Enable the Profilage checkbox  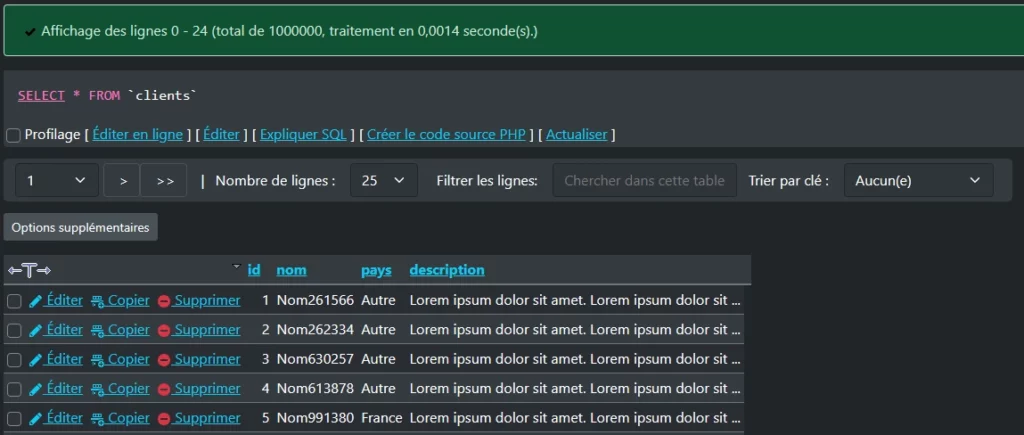13,135
